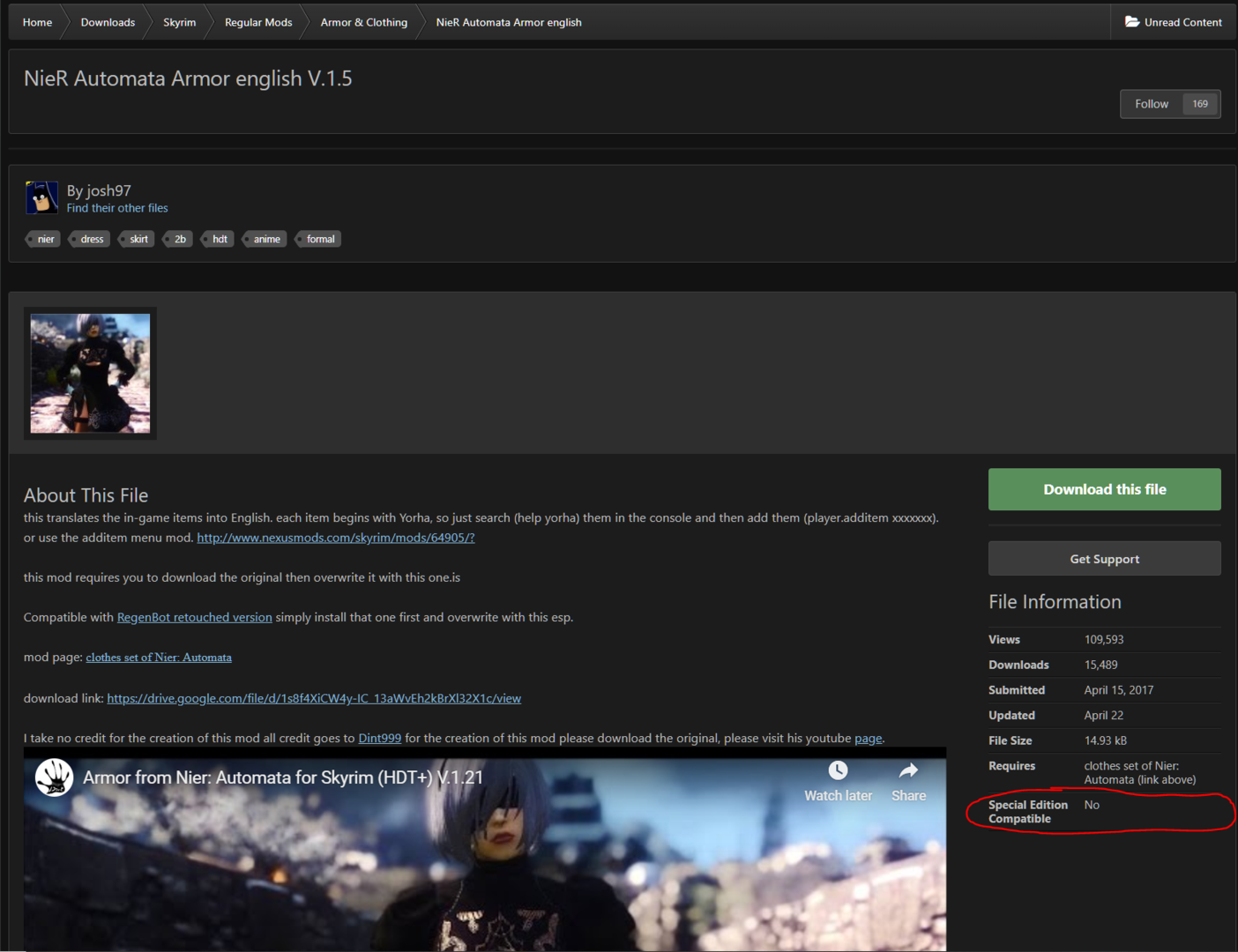The image size is (1238, 952).
Task: Select the hdt tag
Action: click(x=218, y=239)
